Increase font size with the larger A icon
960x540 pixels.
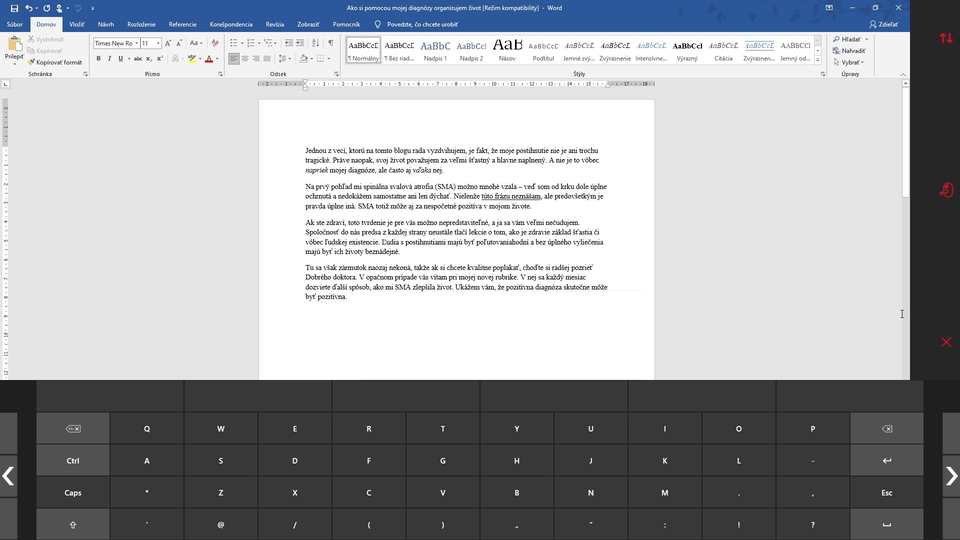(168, 43)
